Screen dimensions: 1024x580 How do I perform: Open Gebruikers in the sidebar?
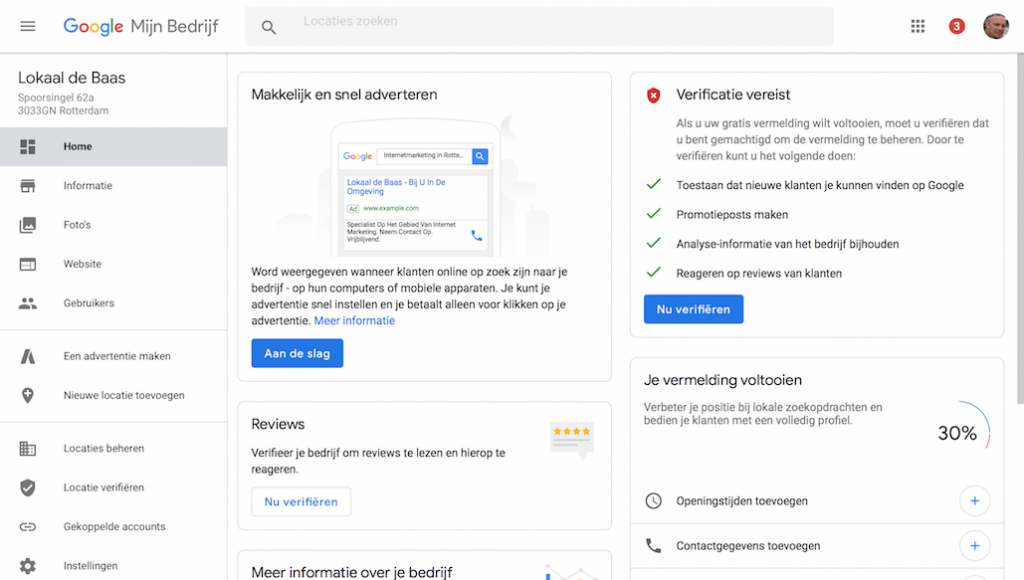pos(114,303)
